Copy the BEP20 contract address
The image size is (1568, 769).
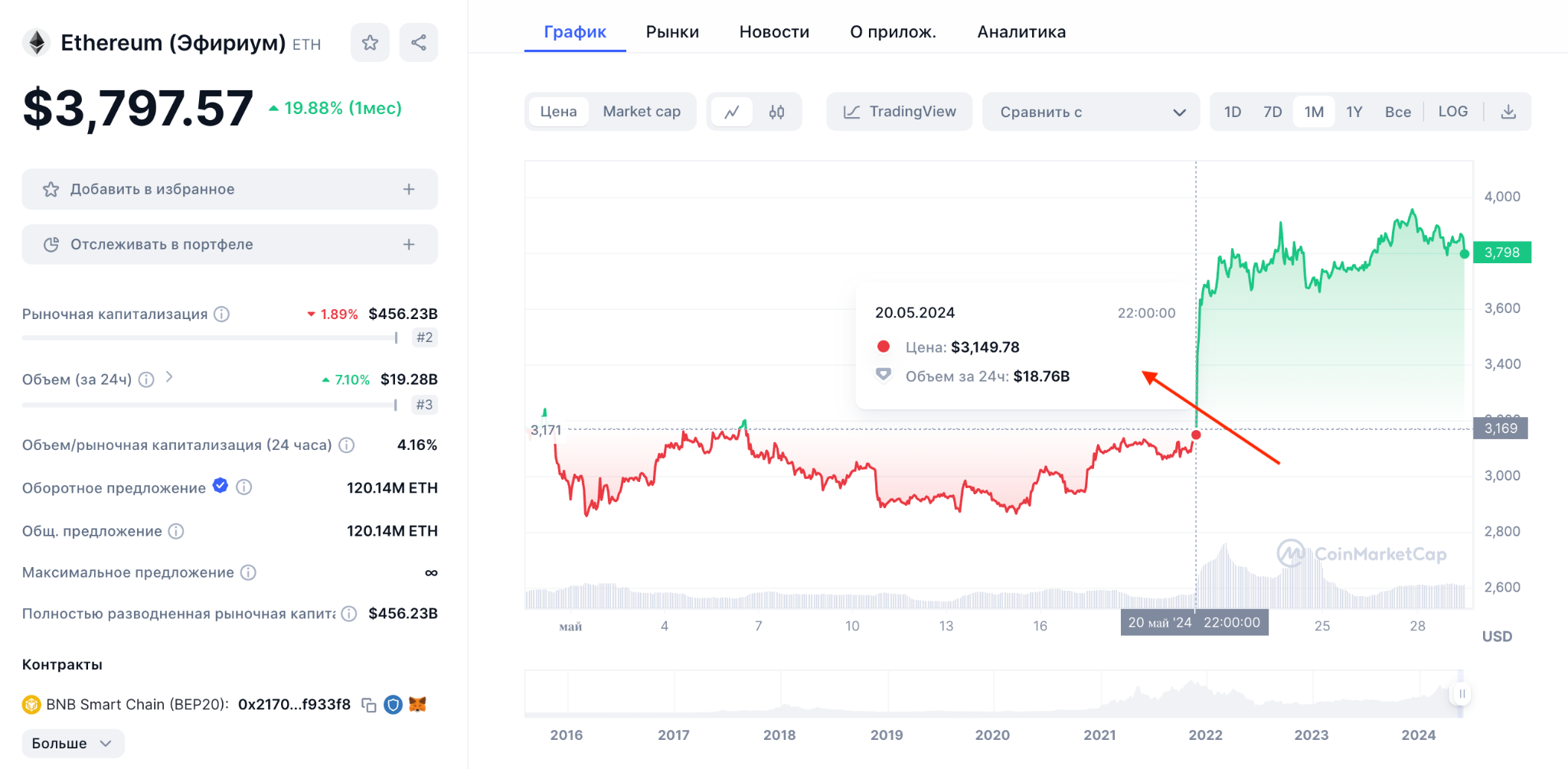coord(369,705)
